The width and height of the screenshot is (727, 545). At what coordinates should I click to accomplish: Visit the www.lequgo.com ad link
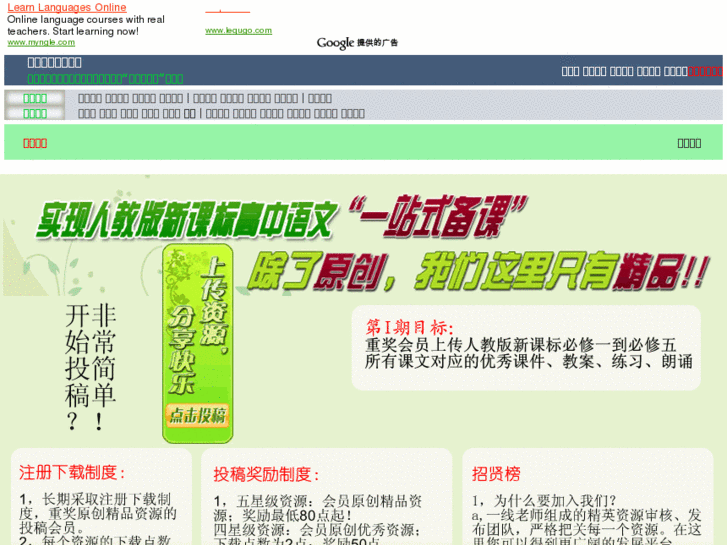pyautogui.click(x=239, y=31)
